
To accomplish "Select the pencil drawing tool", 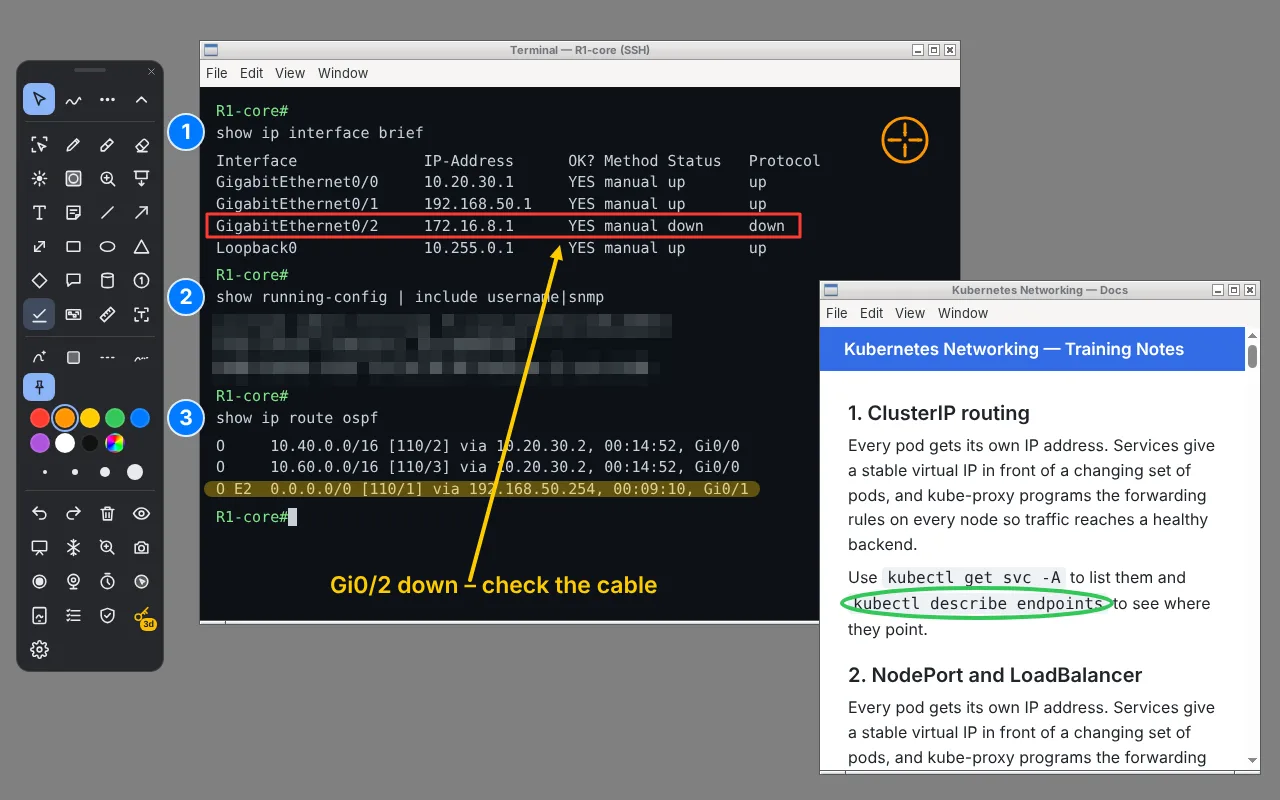I will click(x=73, y=145).
